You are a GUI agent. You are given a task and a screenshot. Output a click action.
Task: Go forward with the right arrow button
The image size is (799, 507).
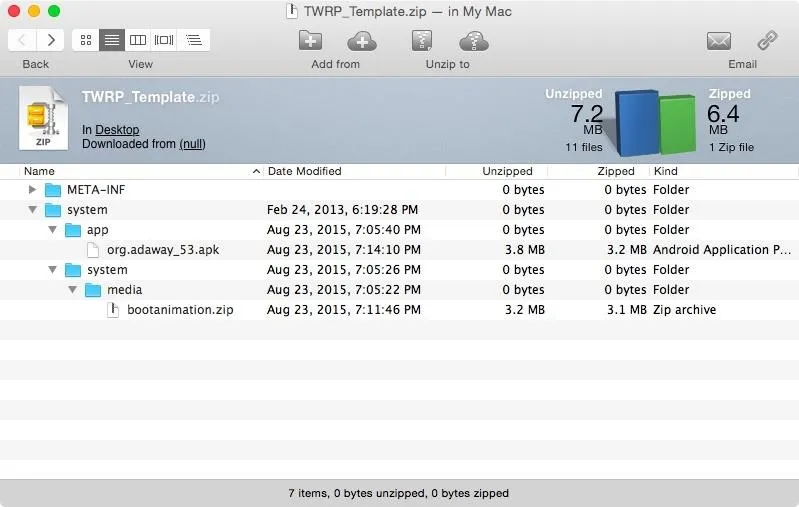click(x=50, y=40)
